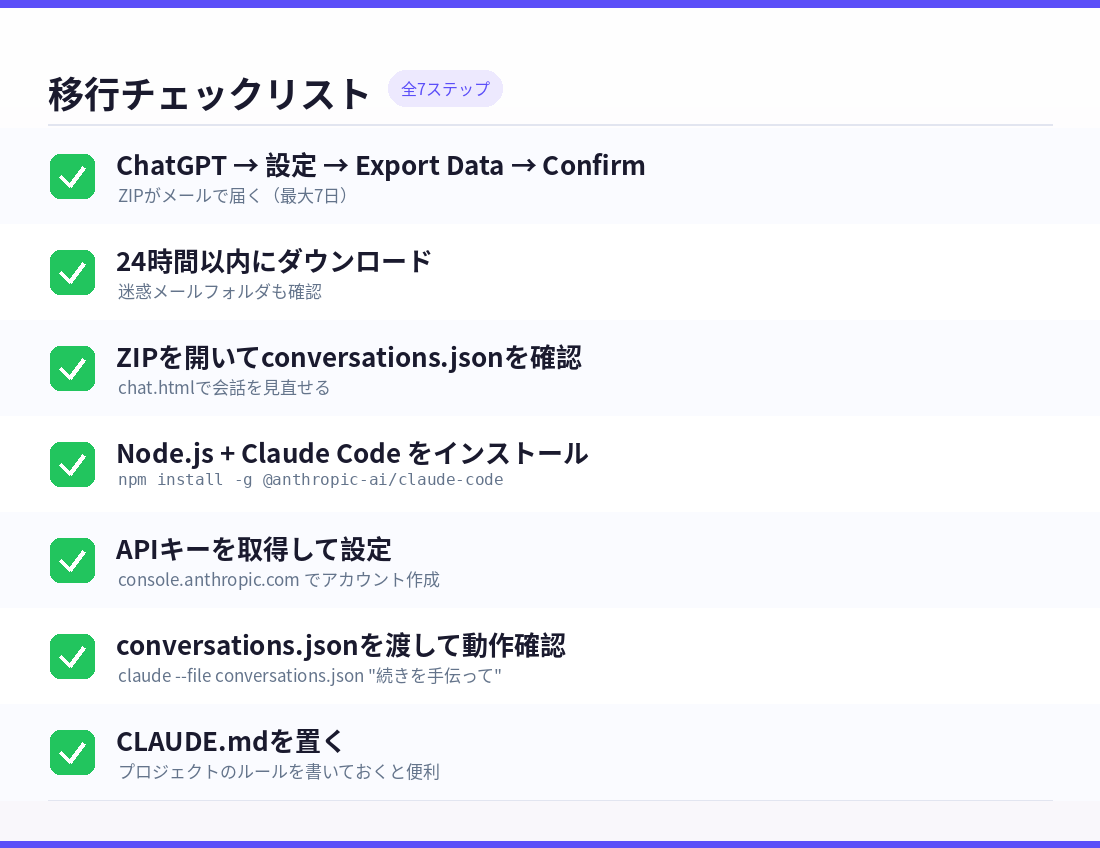Select the title 'ChatGPT → 設定 → Export Data → Confirm'
The image size is (1100, 848).
381,166
